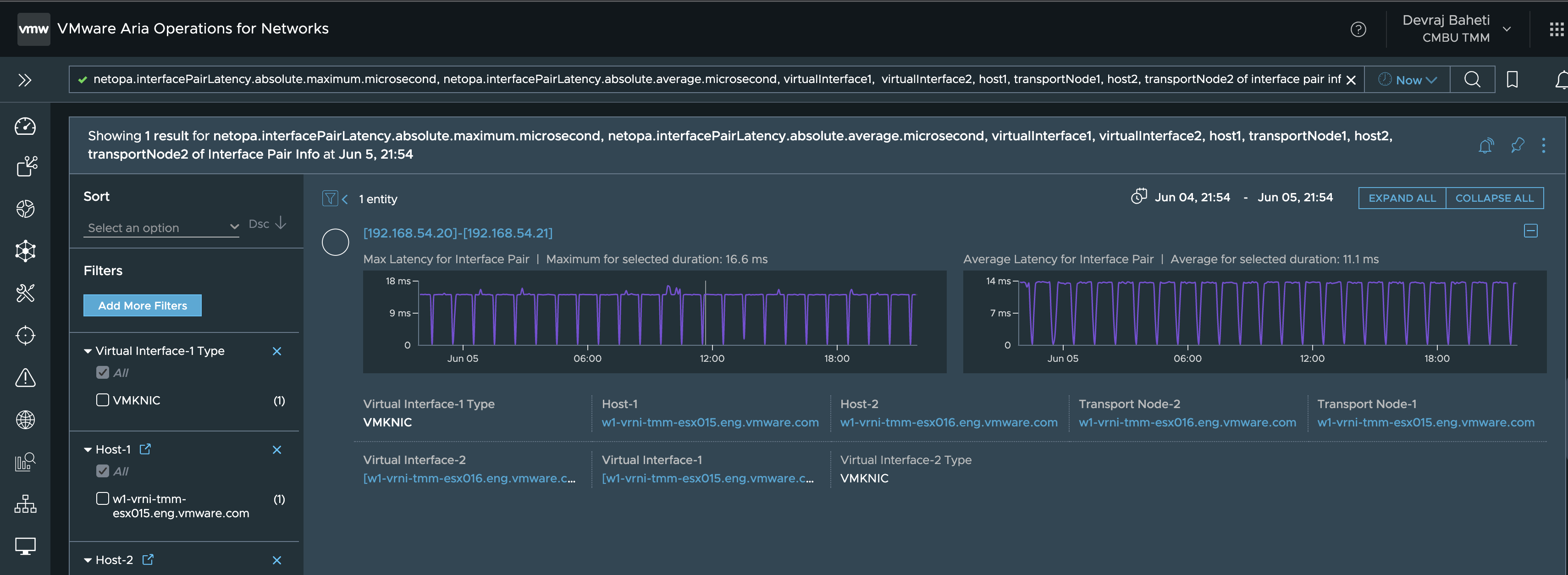The image size is (1568, 575).
Task: Toggle the Dsc sort direction arrow
Action: coord(281,223)
